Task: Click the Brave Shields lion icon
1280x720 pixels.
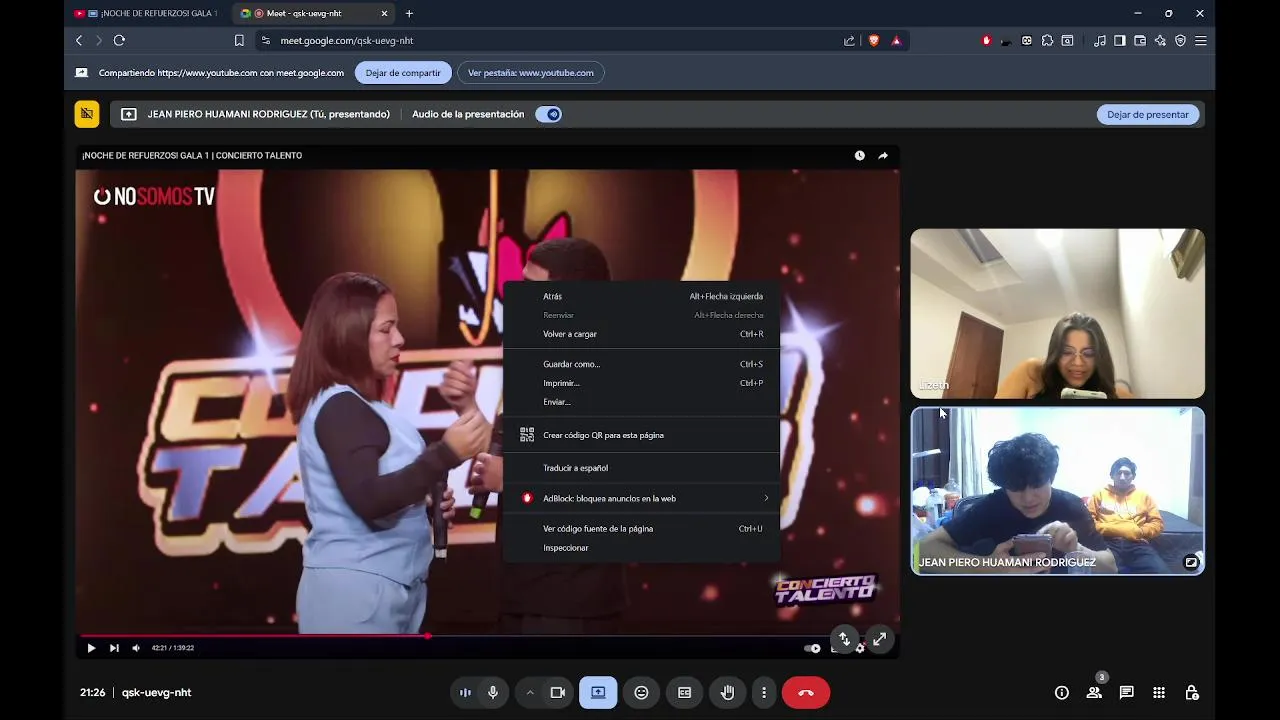Action: [874, 40]
